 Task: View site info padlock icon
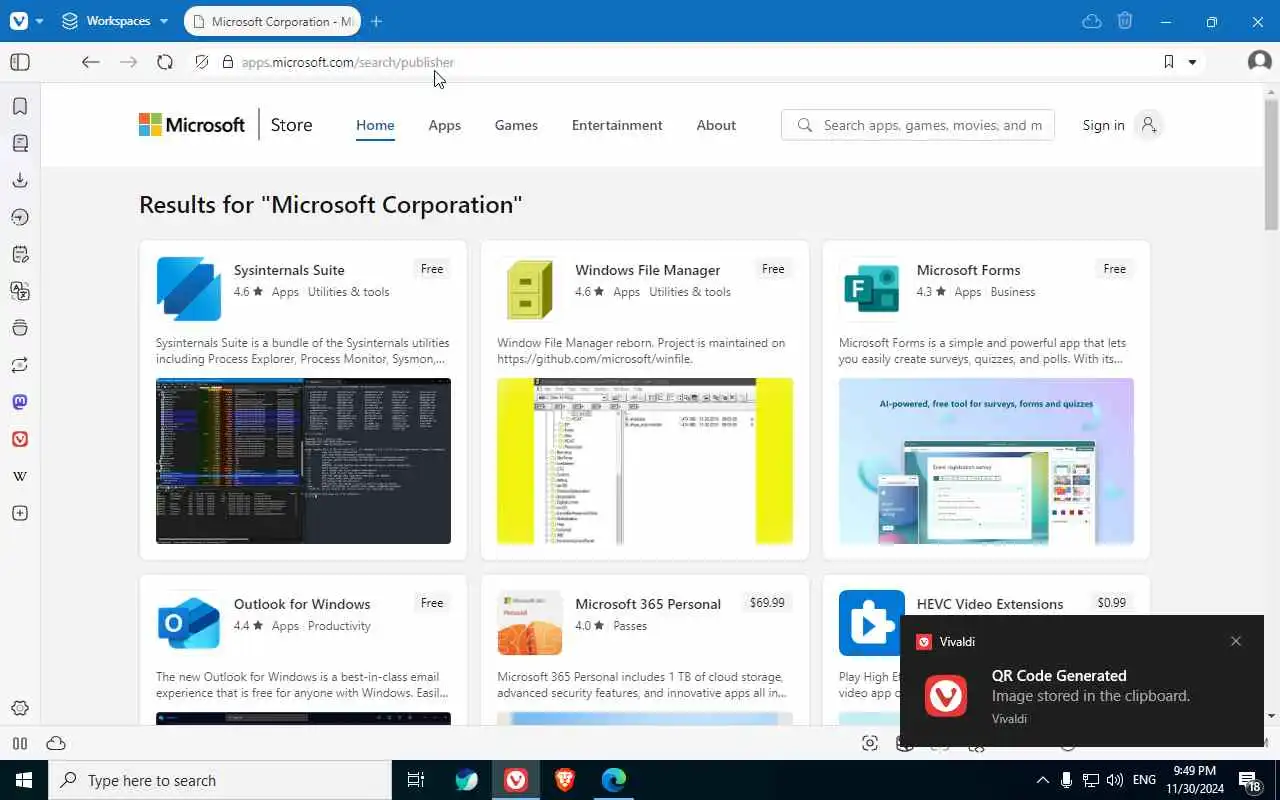coord(228,62)
